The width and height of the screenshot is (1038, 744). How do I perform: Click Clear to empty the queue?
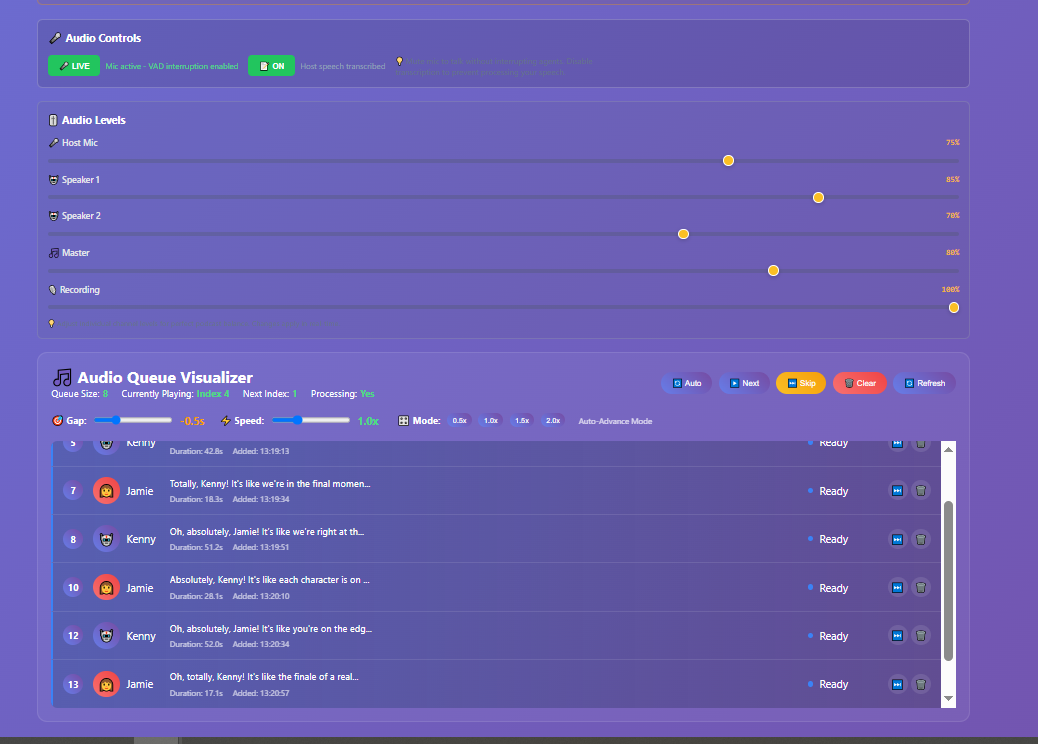pos(860,382)
